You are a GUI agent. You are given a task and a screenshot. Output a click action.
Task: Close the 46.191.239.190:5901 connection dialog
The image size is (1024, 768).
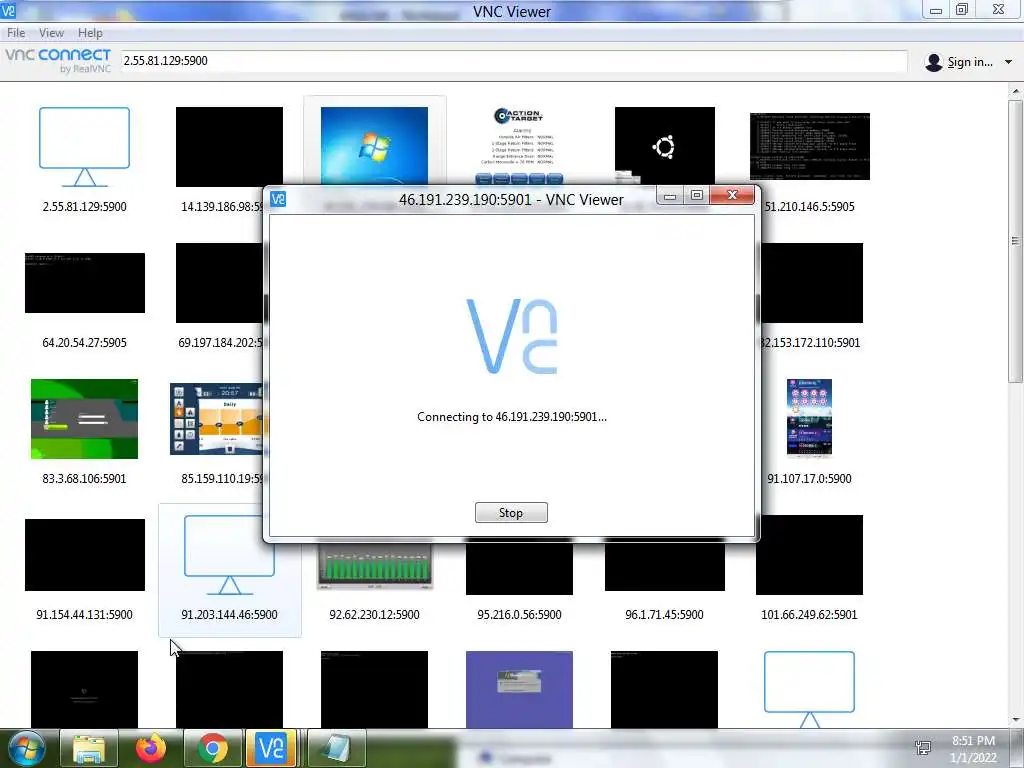[x=732, y=195]
